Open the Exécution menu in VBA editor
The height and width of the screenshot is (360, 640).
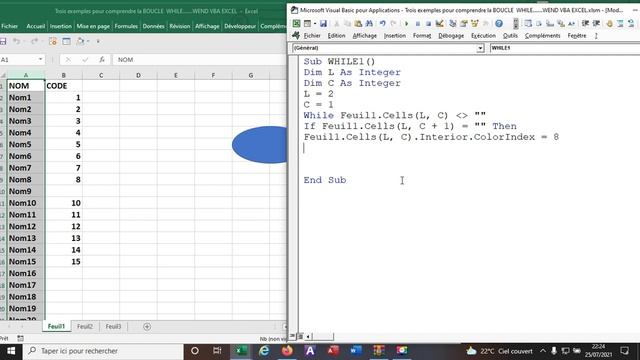[x=483, y=36]
